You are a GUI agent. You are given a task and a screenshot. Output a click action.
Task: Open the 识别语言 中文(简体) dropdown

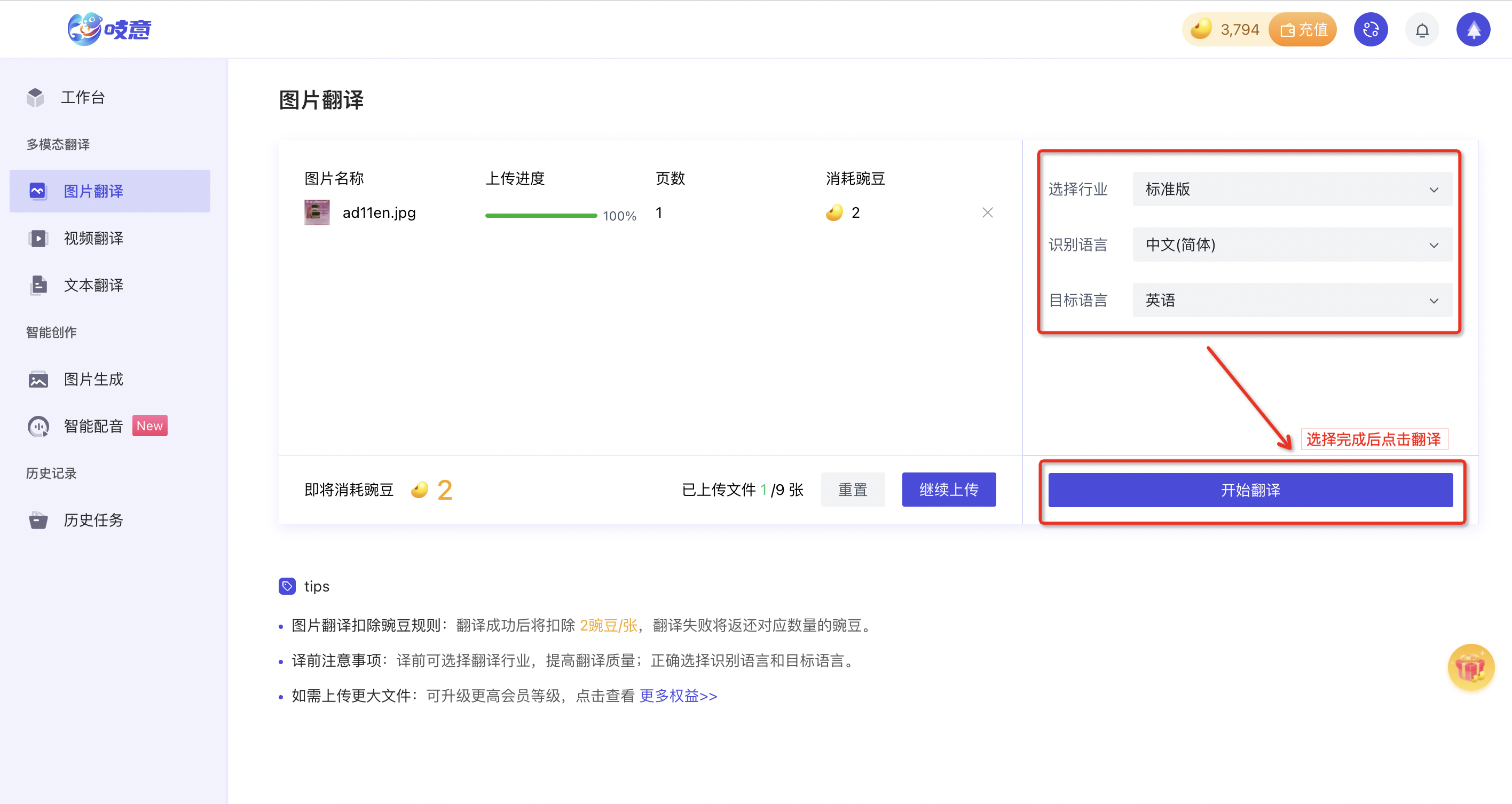point(1292,245)
